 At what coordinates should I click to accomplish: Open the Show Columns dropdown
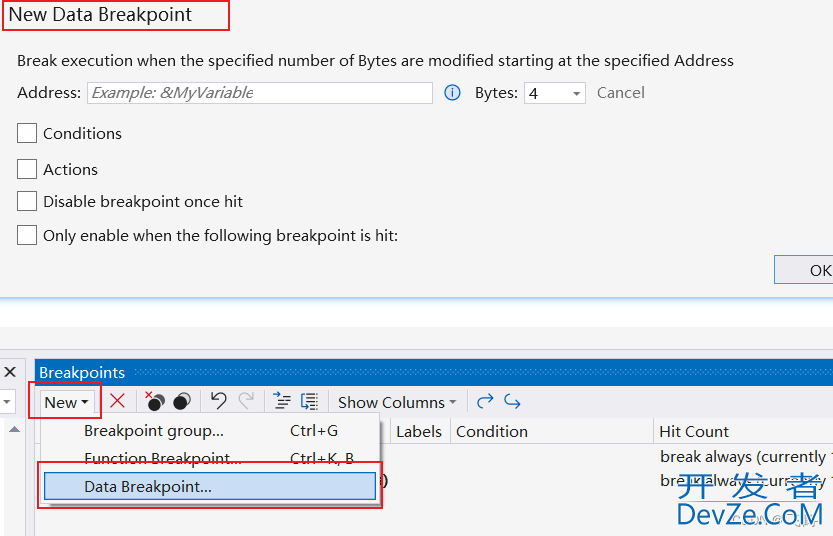(397, 402)
